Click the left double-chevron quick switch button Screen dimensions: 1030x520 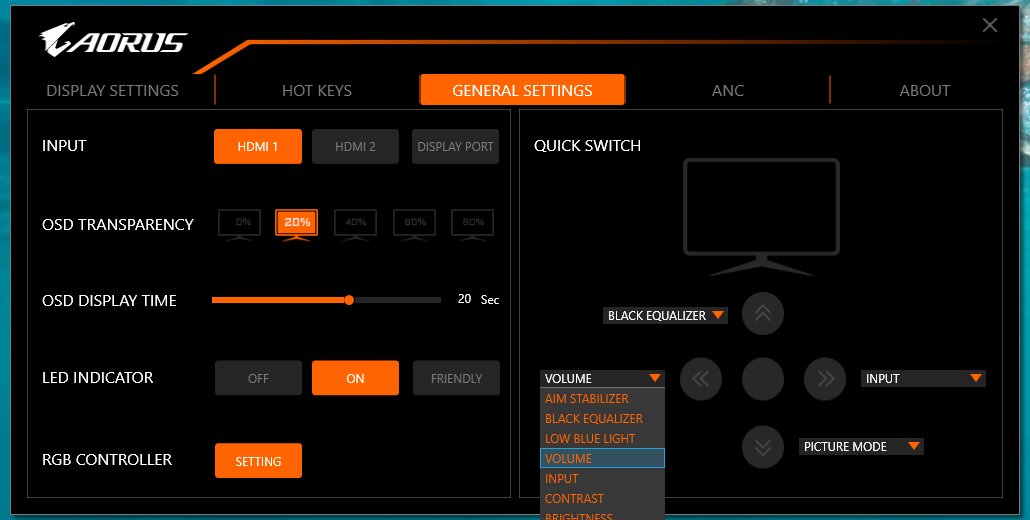(701, 379)
